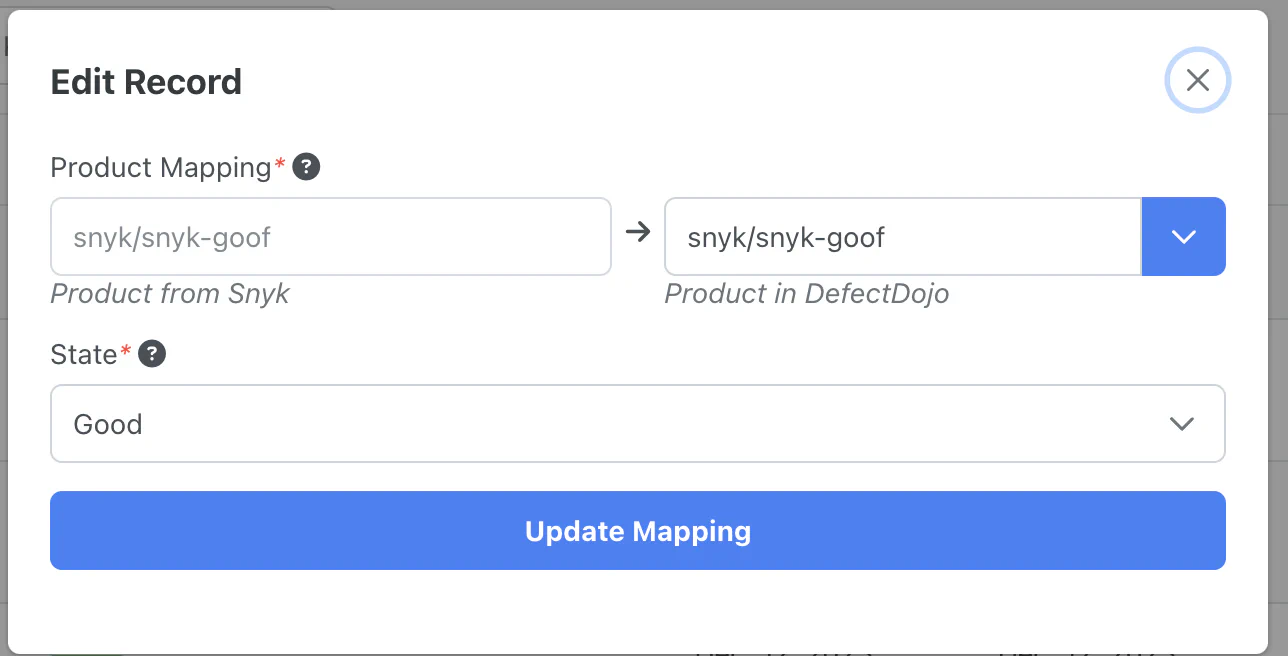Click the Product Mapping field label
This screenshot has width=1288, height=656.
(160, 167)
